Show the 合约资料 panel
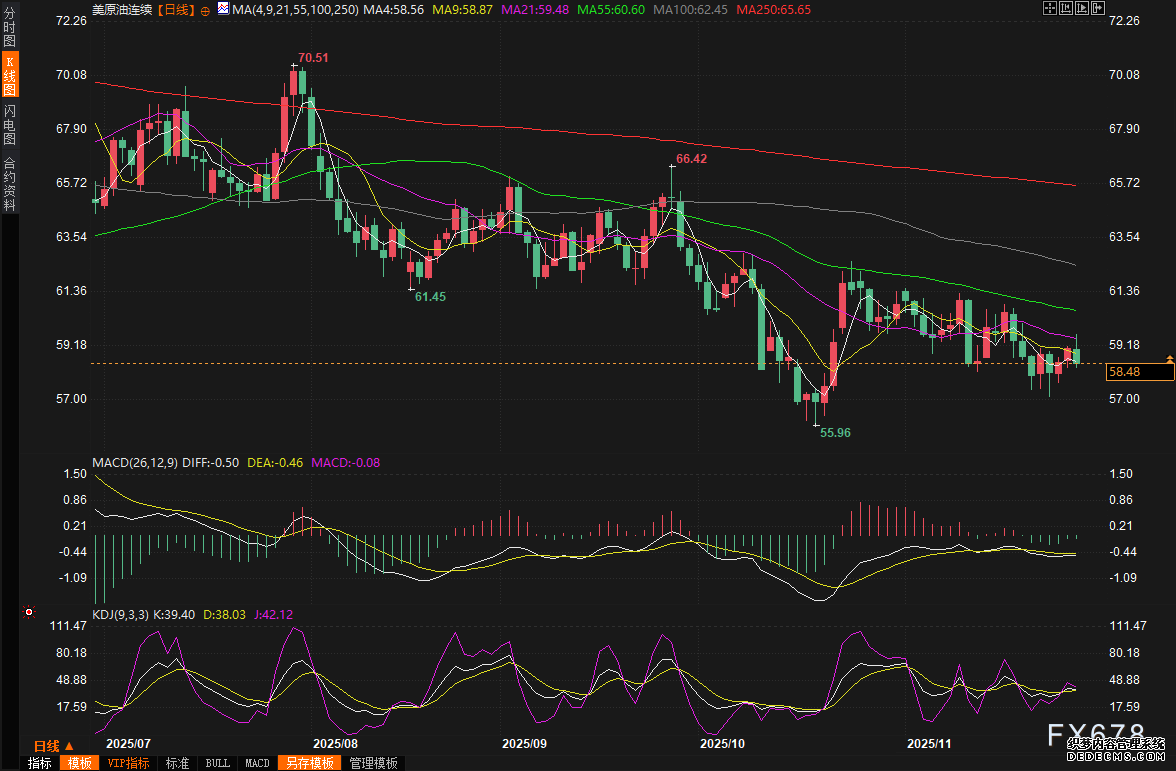The image size is (1176, 771). [x=10, y=182]
